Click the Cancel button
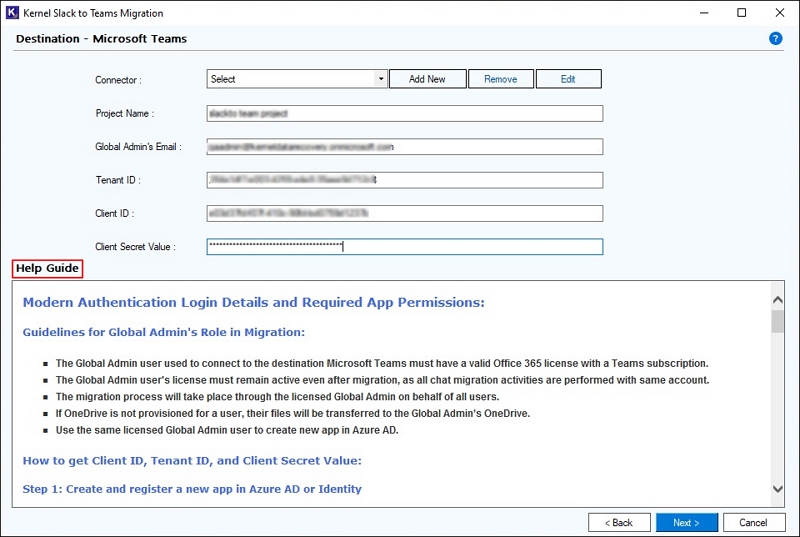 (754, 523)
